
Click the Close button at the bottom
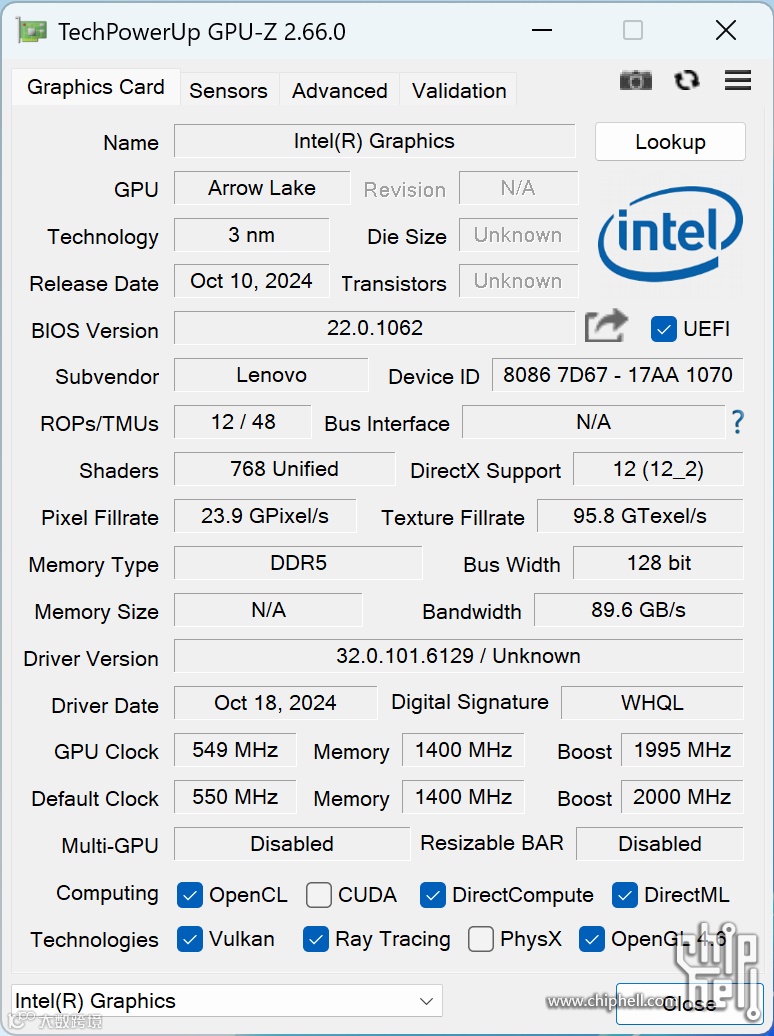[688, 1003]
